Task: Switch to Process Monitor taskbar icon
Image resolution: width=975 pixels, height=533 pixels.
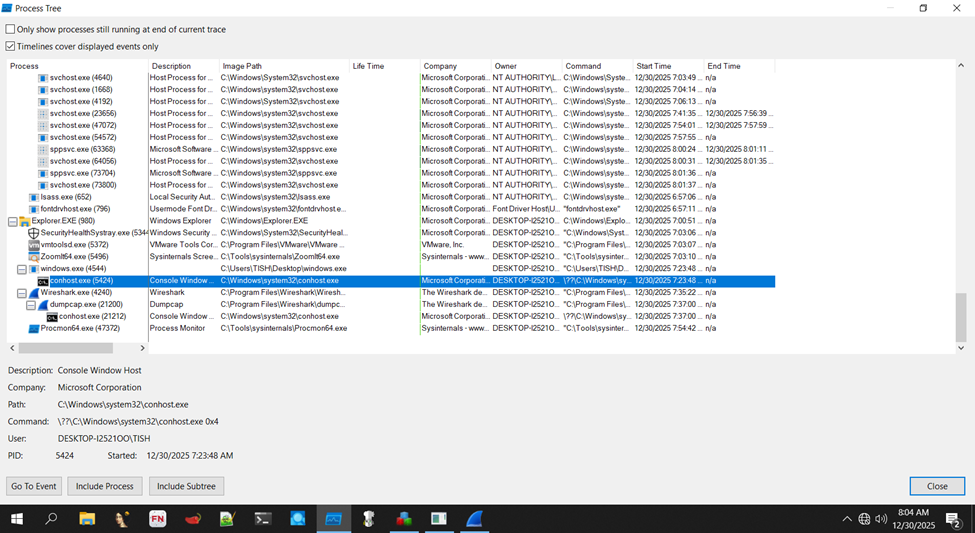Action: pyautogui.click(x=333, y=519)
